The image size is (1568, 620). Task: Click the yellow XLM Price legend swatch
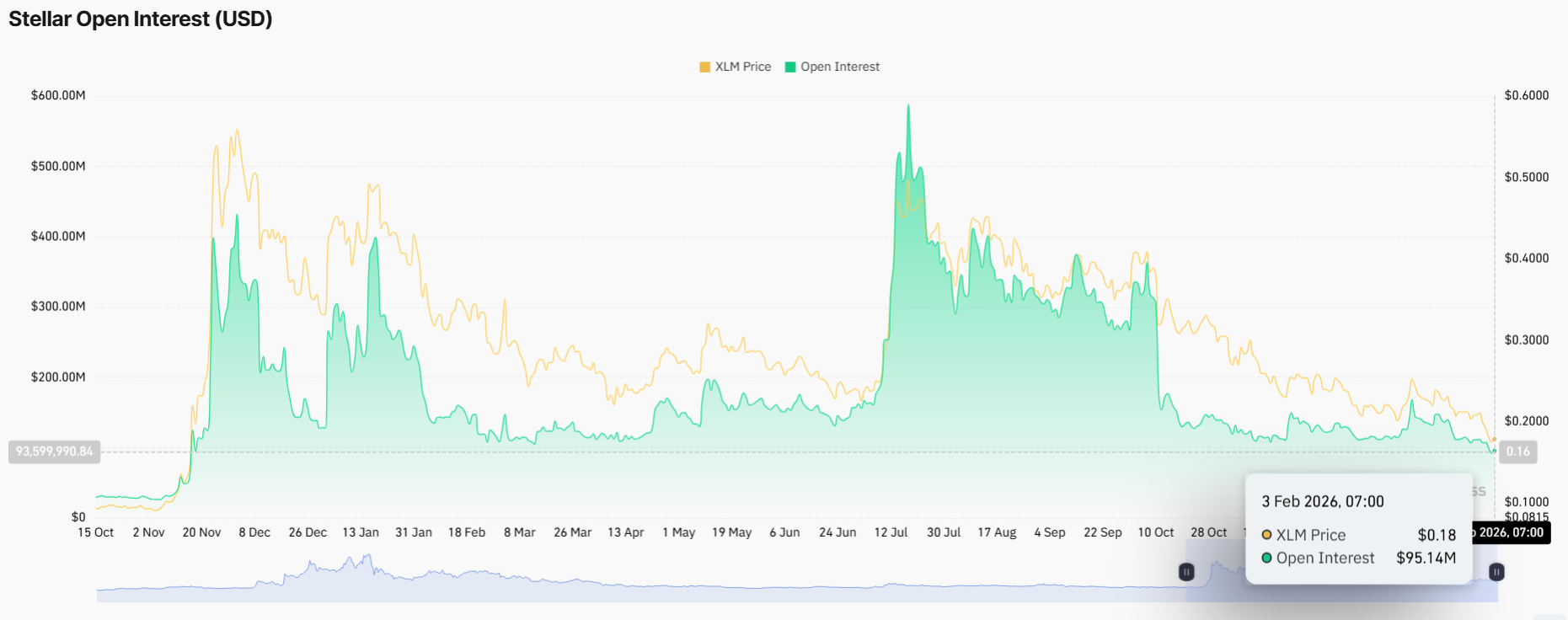pos(705,67)
